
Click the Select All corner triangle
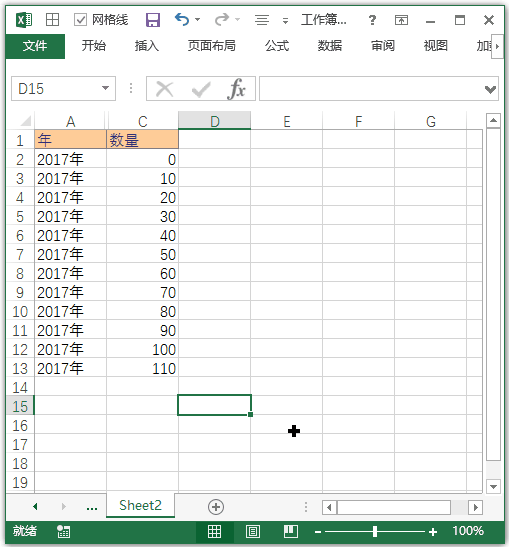[x=25, y=121]
